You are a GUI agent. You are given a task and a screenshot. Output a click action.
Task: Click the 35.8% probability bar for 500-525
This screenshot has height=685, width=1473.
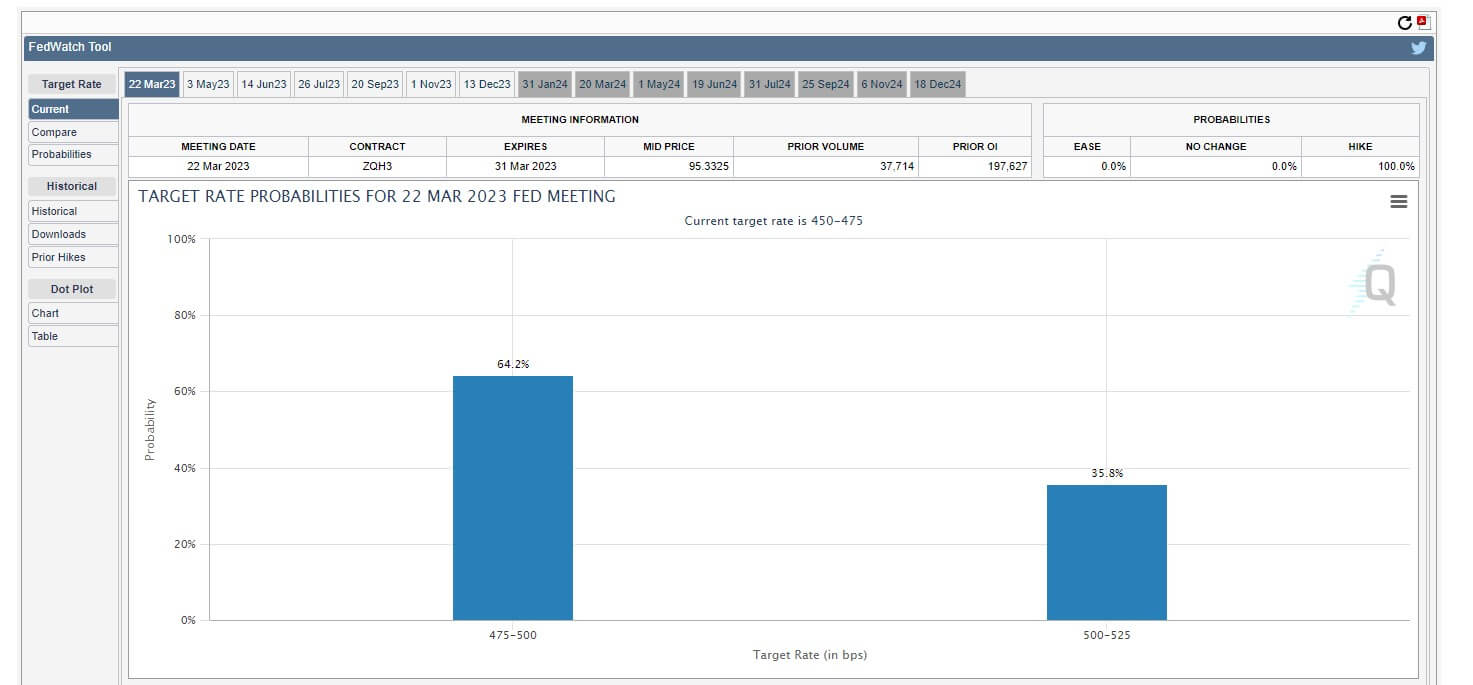(x=1106, y=550)
